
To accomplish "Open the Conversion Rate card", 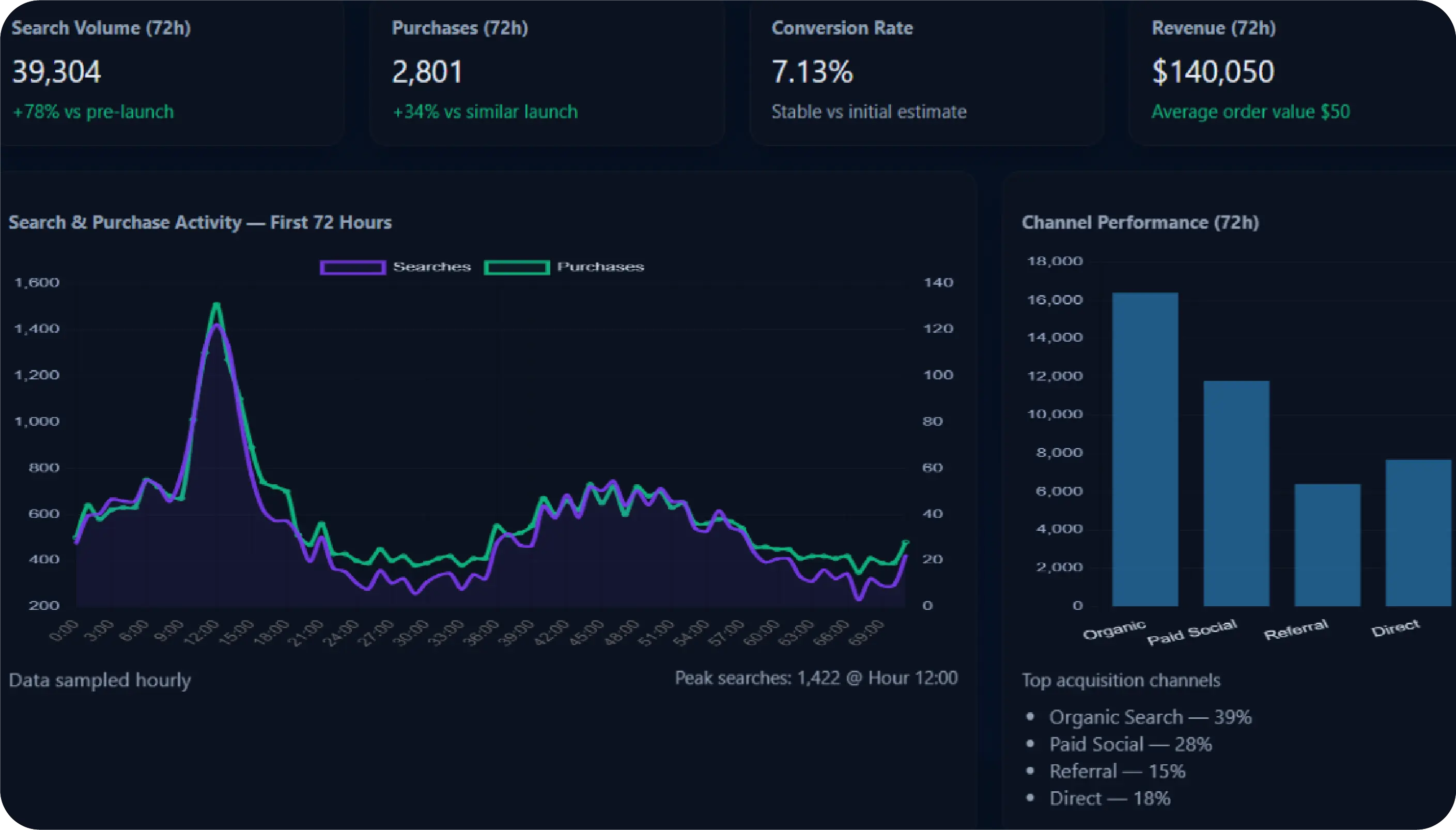I will click(926, 71).
